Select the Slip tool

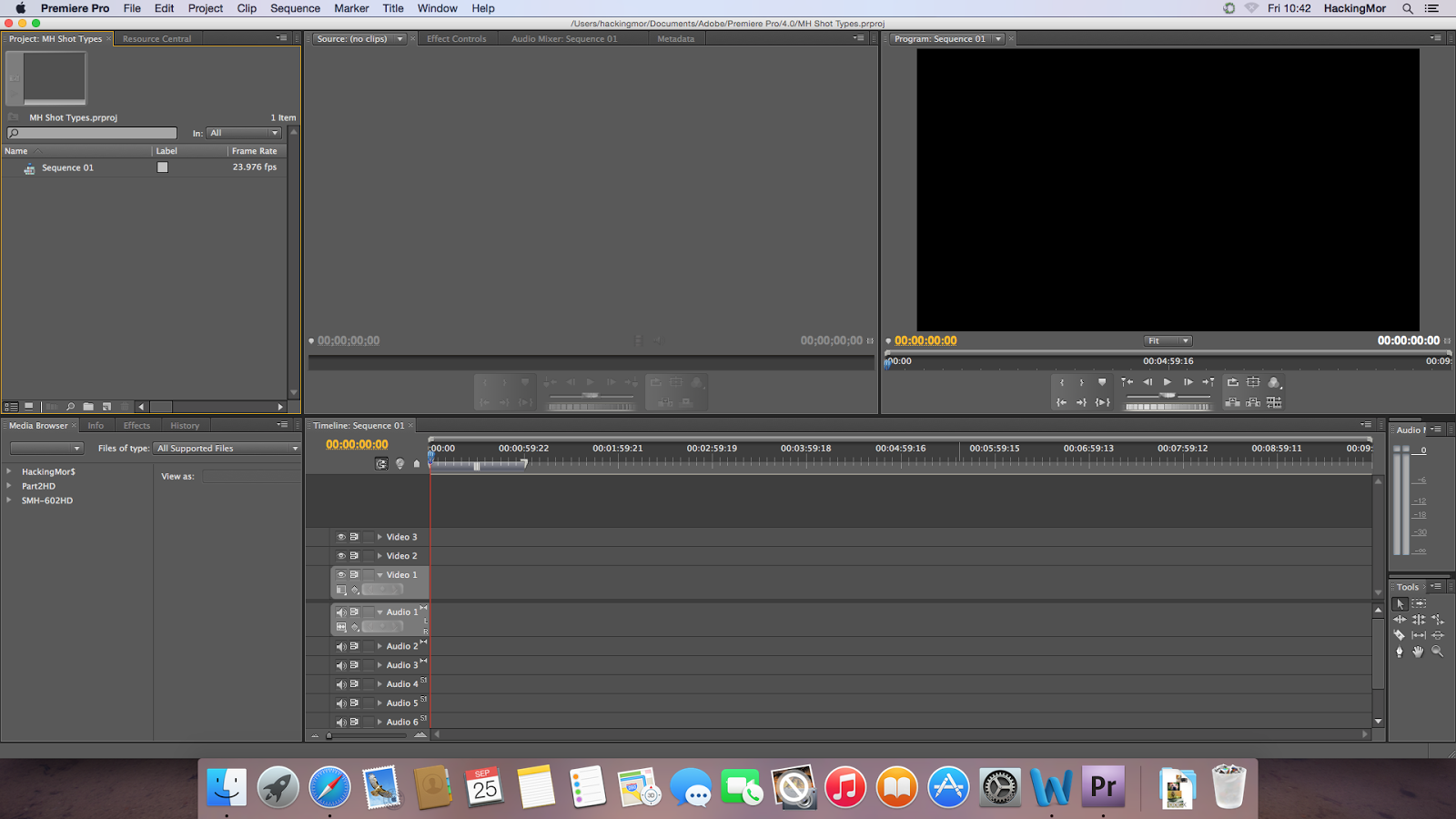[1419, 635]
